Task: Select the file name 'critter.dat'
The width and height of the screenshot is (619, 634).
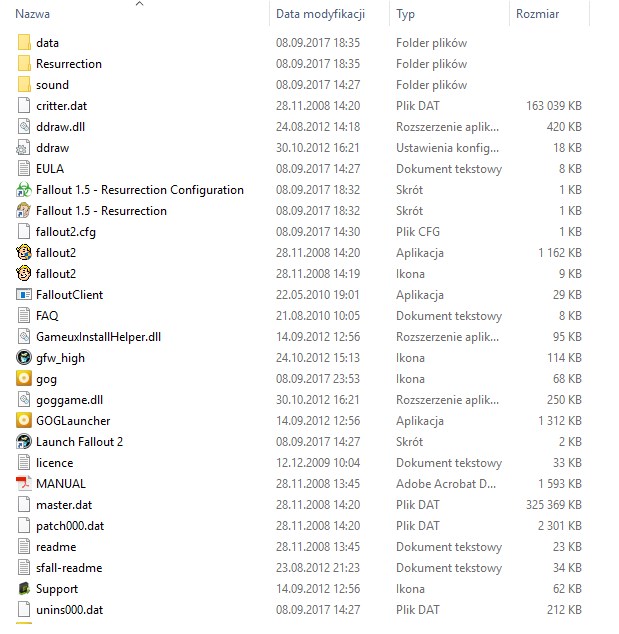Action: 61,106
